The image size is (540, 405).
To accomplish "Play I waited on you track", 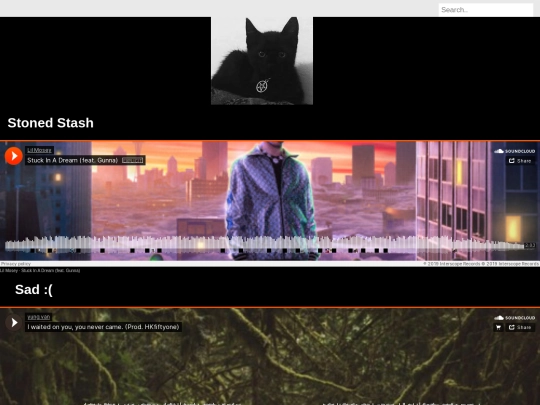I will (13, 323).
